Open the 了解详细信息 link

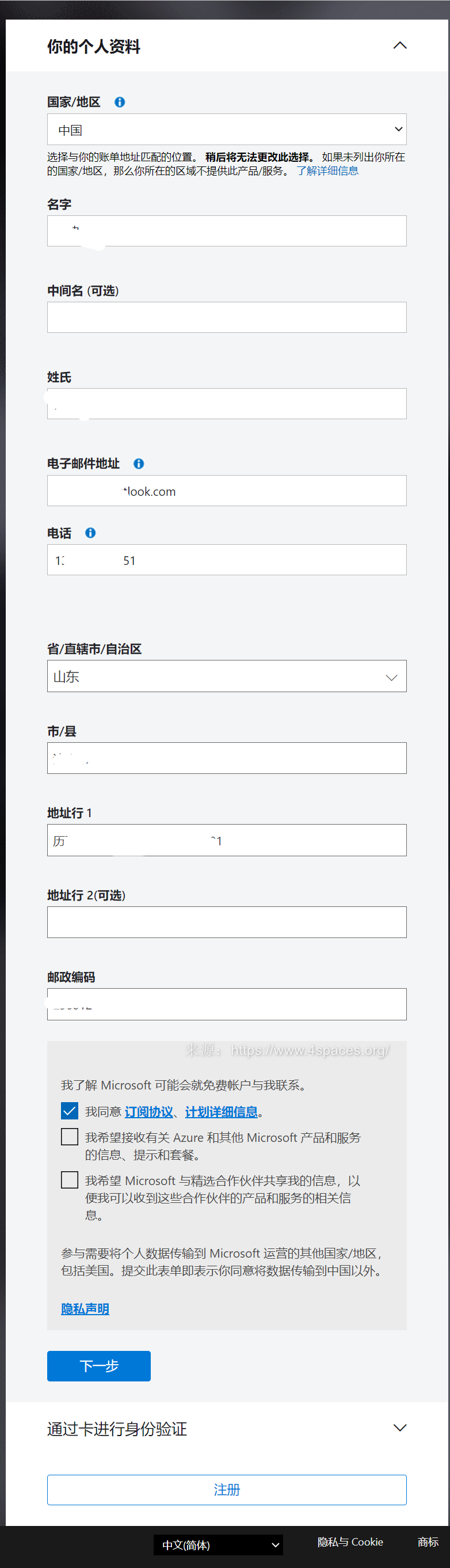point(327,171)
